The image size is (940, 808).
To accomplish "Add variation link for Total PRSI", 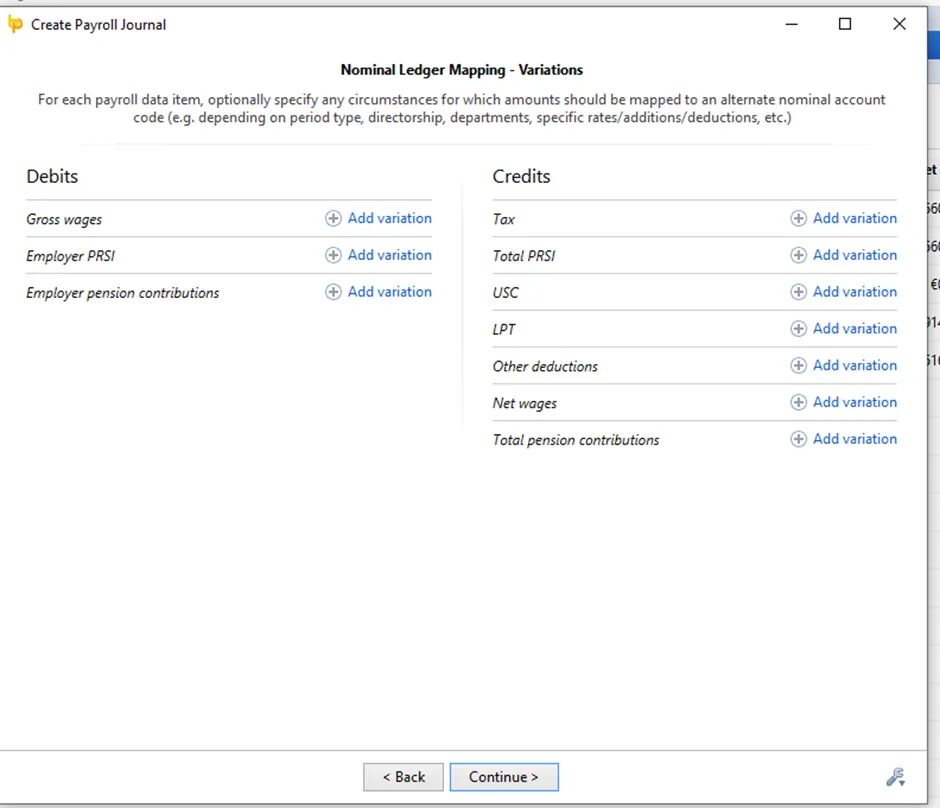I will click(x=855, y=255).
